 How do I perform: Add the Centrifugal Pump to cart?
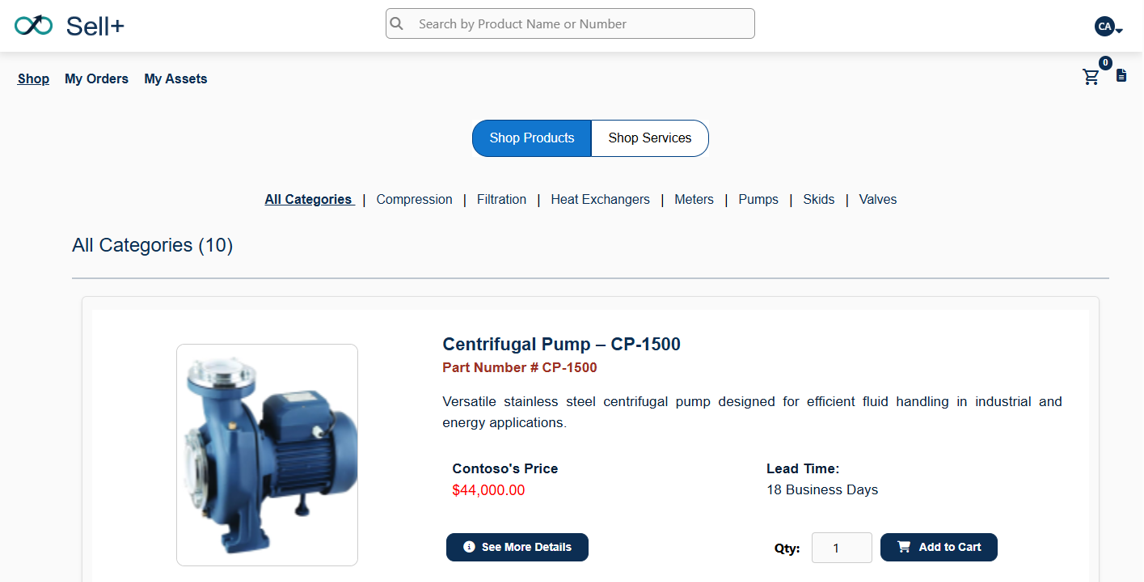point(938,547)
